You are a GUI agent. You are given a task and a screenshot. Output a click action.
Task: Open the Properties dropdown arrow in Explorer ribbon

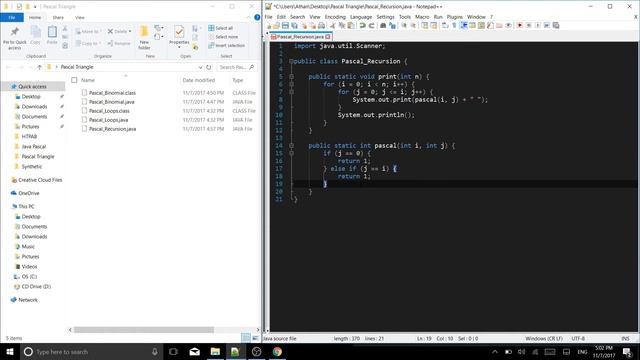pos(179,47)
